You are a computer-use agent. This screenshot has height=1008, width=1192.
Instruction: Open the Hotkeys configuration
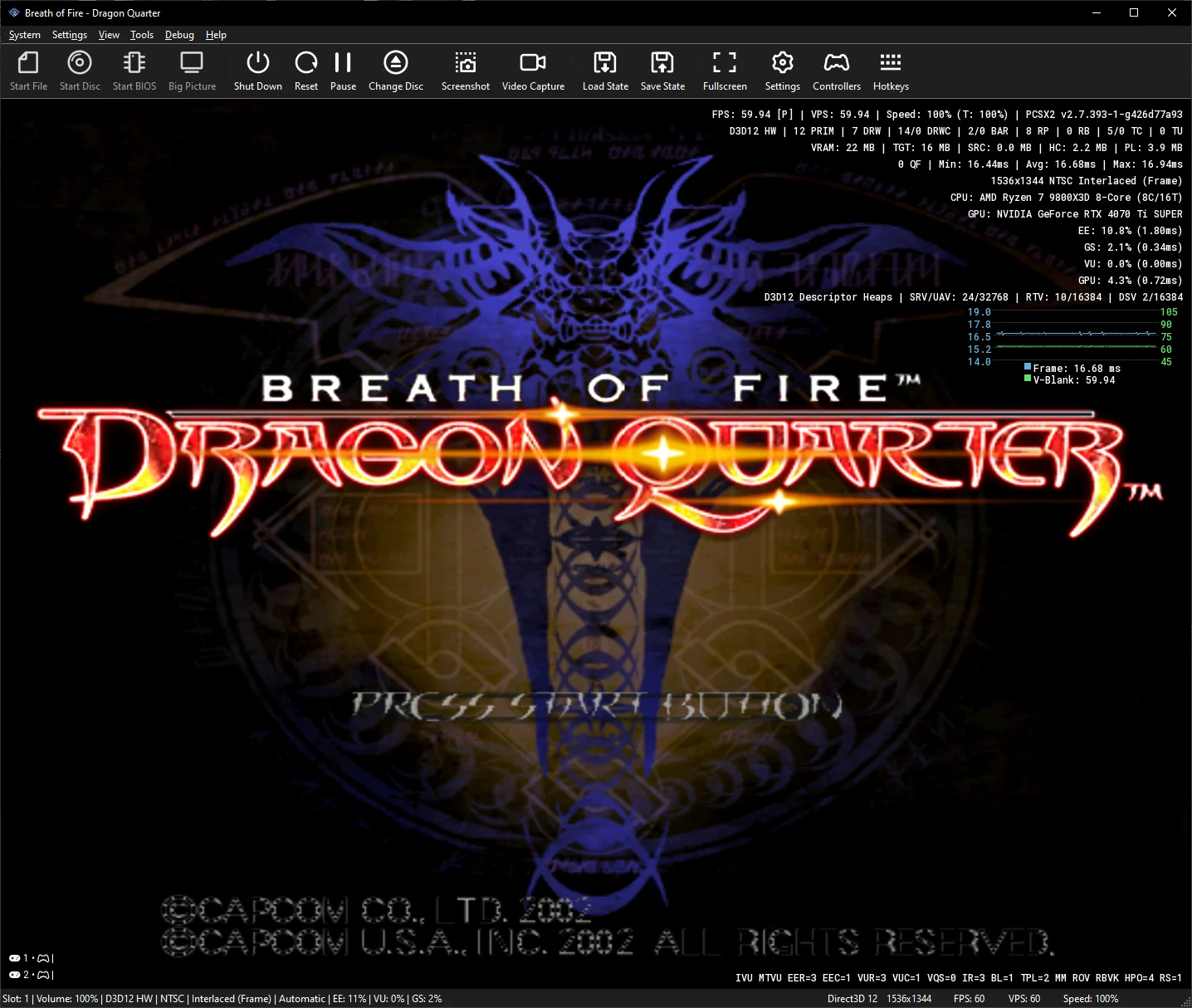pos(891,71)
